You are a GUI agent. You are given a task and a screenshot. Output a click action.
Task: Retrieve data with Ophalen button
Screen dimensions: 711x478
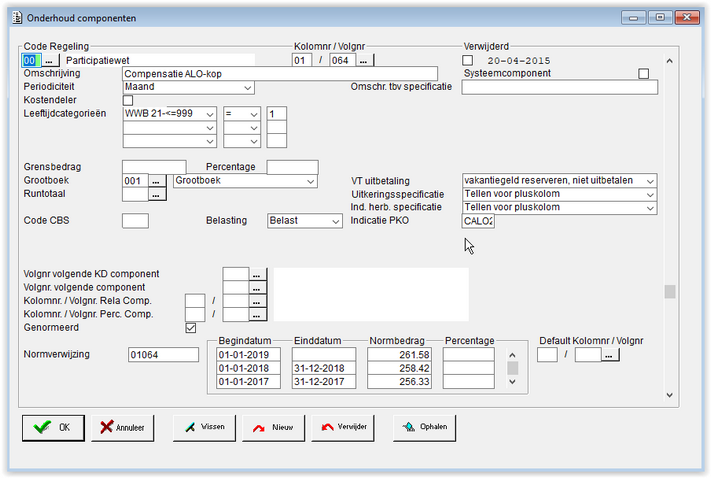click(x=424, y=427)
